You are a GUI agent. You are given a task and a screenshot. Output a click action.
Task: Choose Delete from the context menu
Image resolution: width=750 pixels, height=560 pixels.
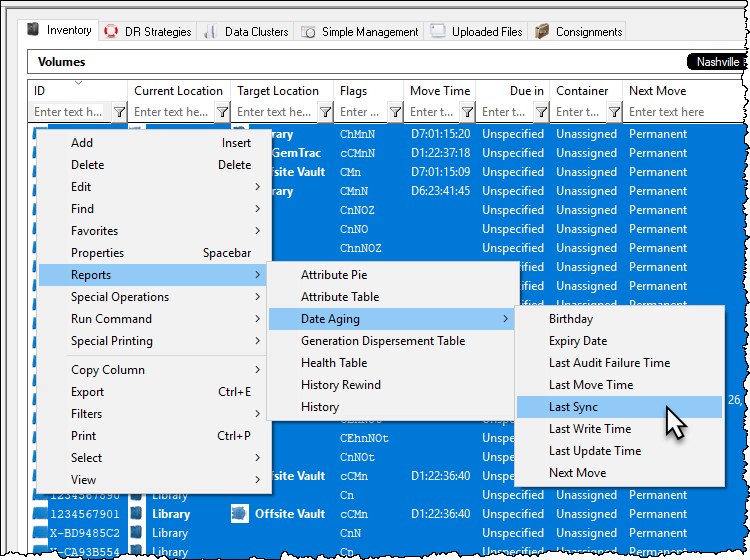tap(154, 165)
